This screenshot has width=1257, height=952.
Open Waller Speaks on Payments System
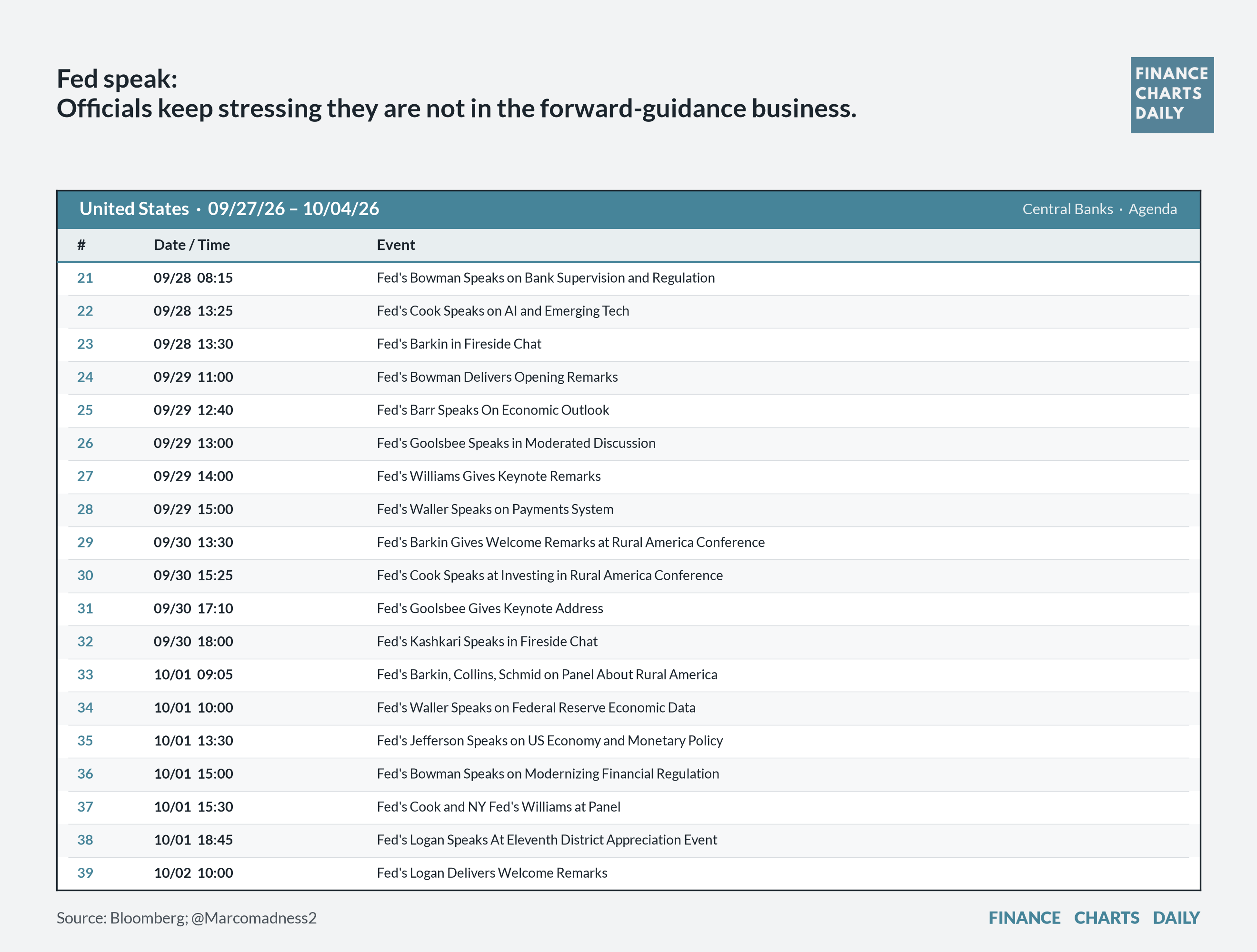[495, 509]
